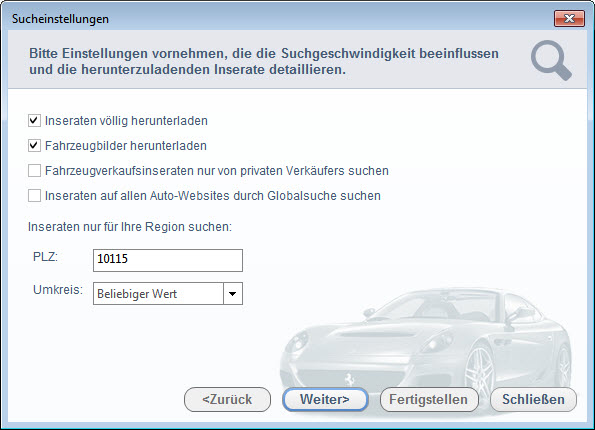Click 'Inseraten nur für Ihre Region suchen' text

click(130, 227)
